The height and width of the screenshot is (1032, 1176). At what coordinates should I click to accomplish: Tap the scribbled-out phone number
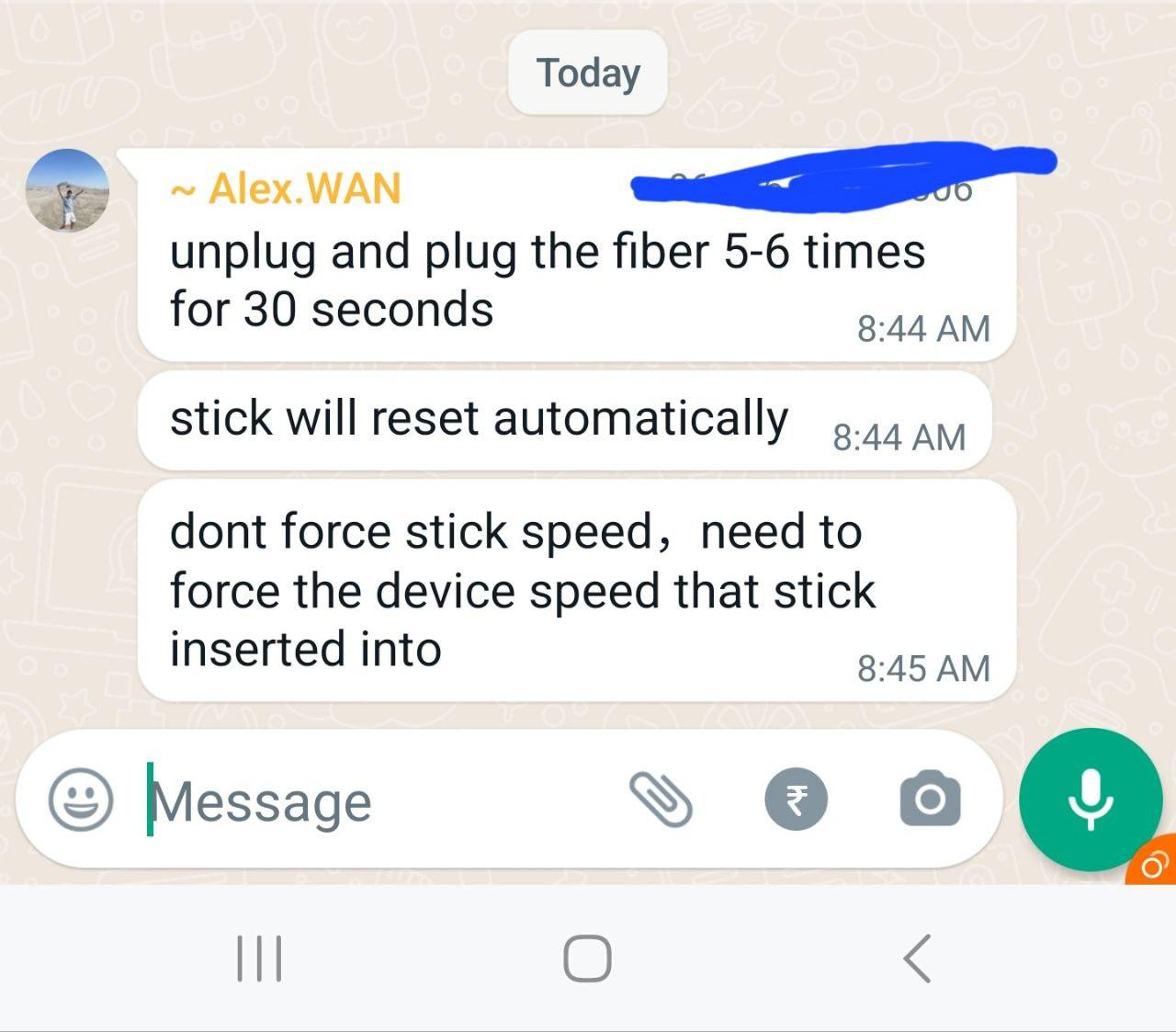(843, 173)
